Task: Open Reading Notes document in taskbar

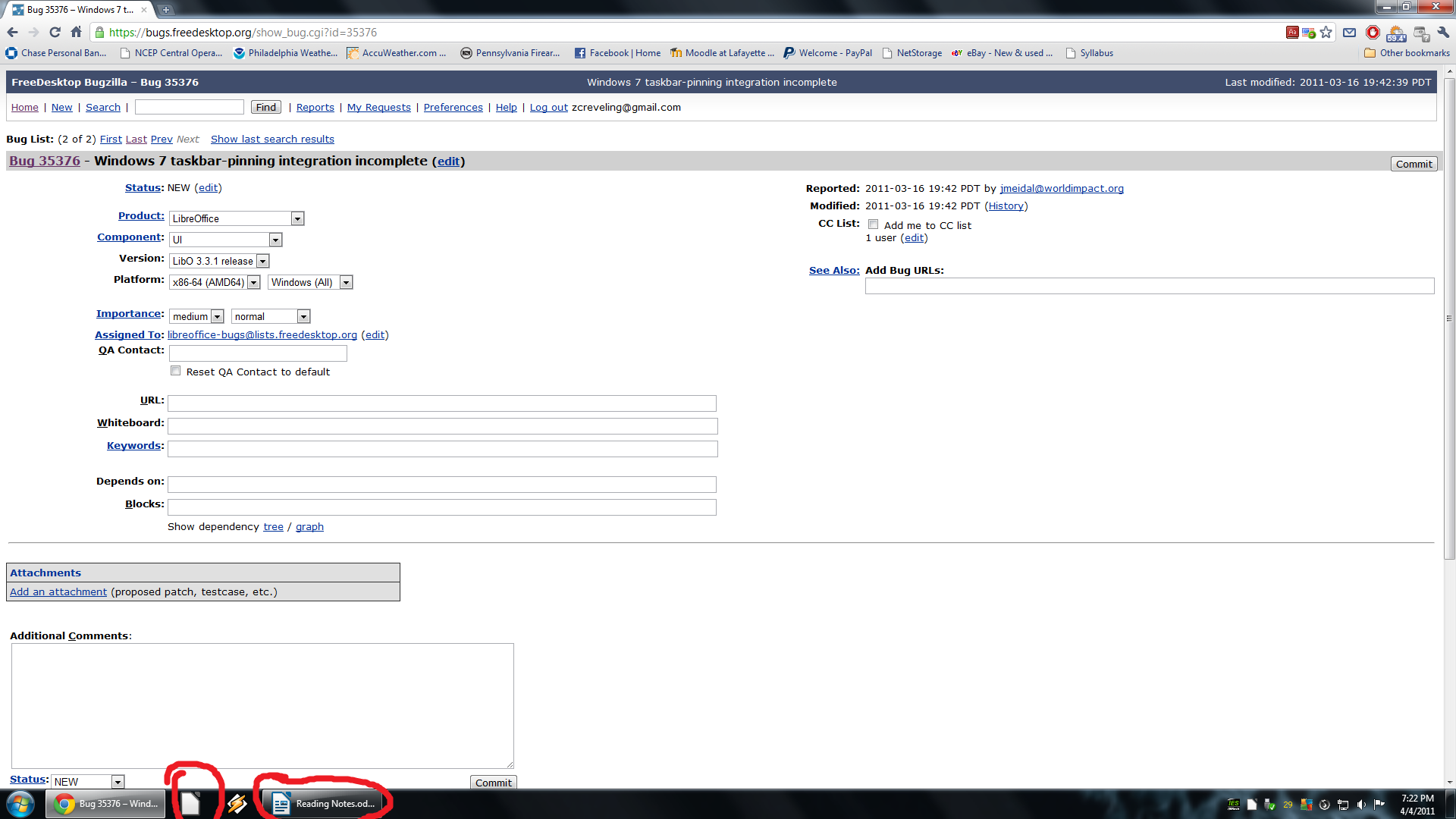Action: point(325,804)
